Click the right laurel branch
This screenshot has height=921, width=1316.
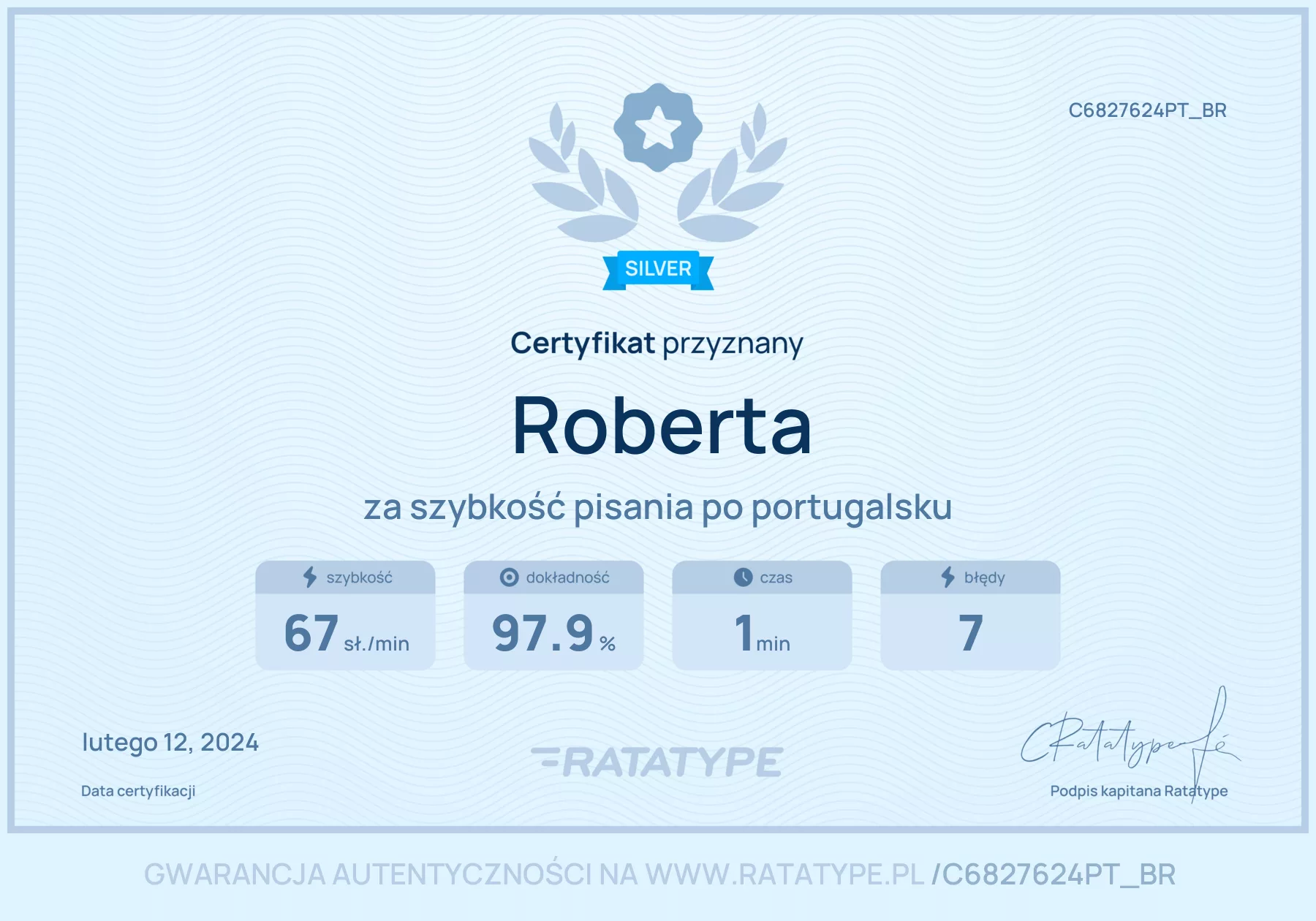[x=732, y=174]
